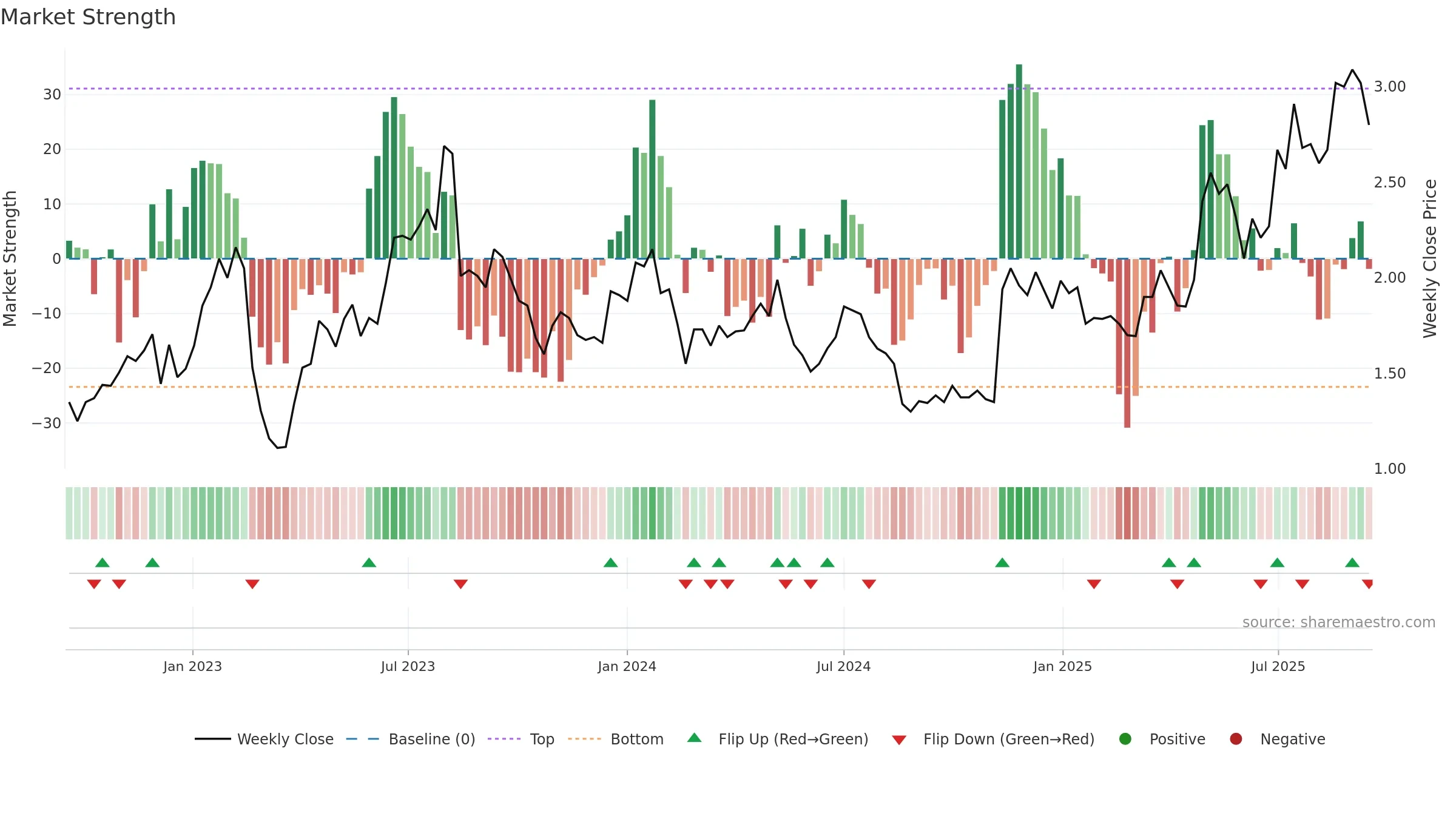
Task: Toggle the Top legend entry
Action: pyautogui.click(x=521, y=739)
